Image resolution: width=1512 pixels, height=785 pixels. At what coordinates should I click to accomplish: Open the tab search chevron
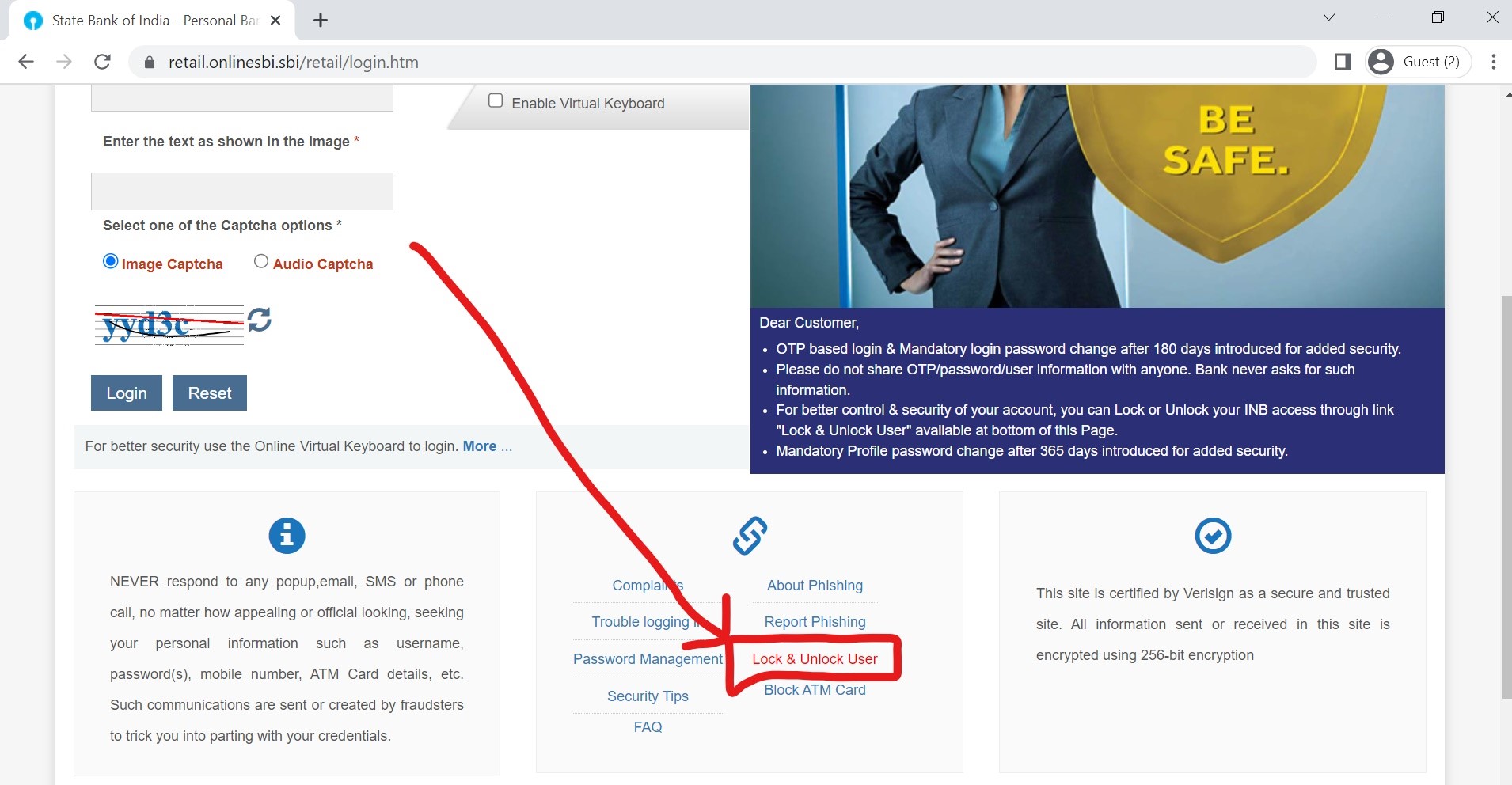tap(1328, 17)
